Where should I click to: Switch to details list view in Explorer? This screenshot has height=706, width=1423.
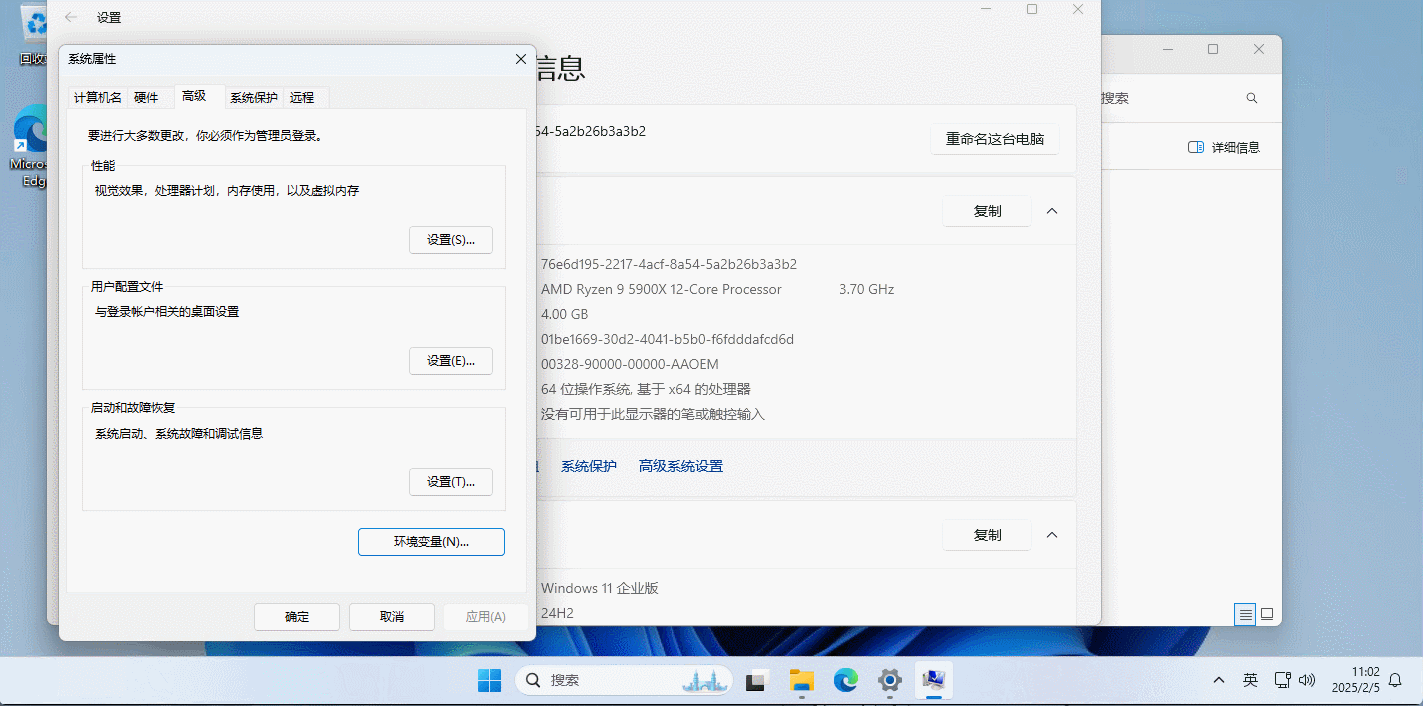click(x=1245, y=614)
